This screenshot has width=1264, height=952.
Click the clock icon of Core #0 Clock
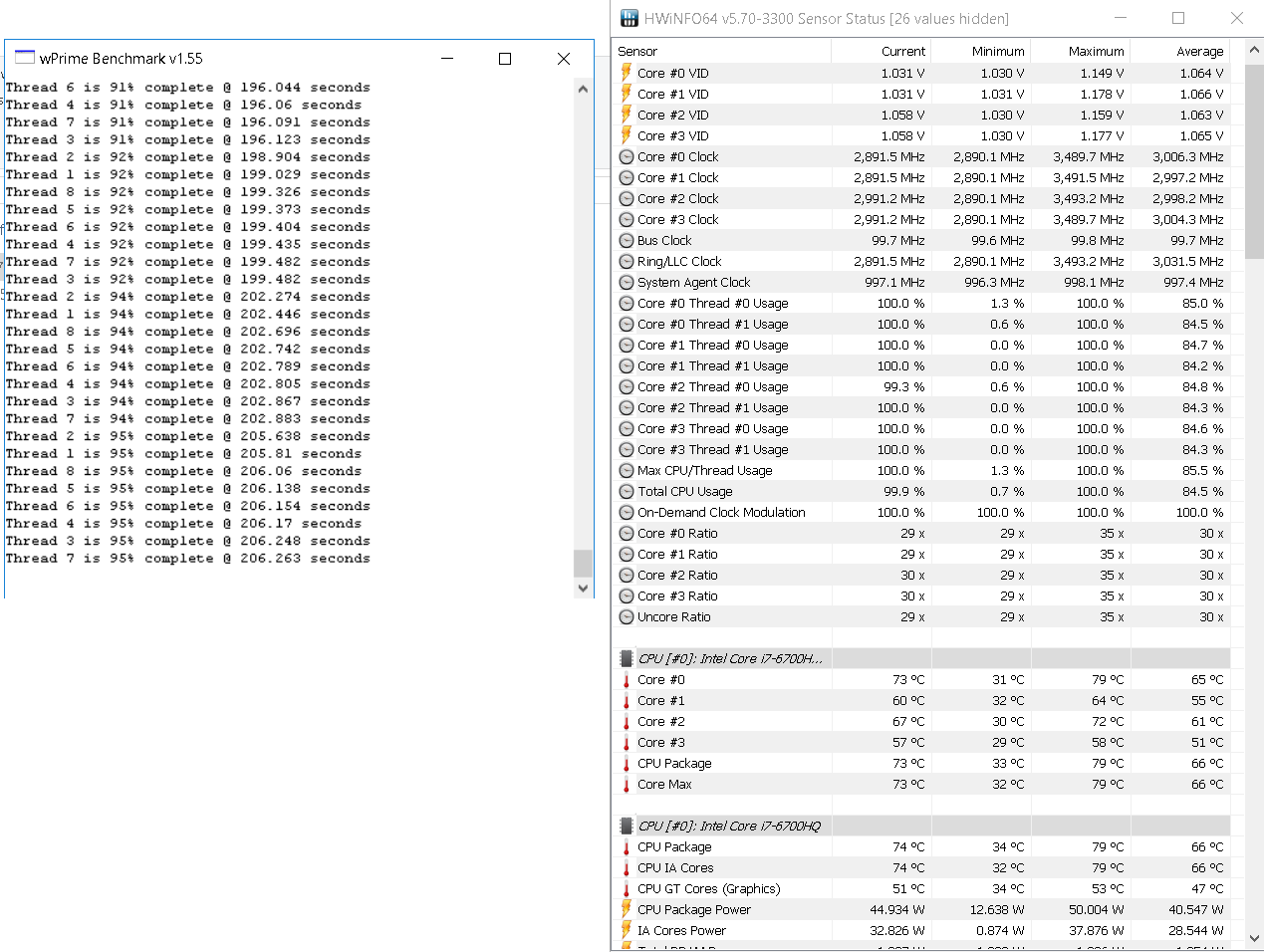tap(627, 156)
